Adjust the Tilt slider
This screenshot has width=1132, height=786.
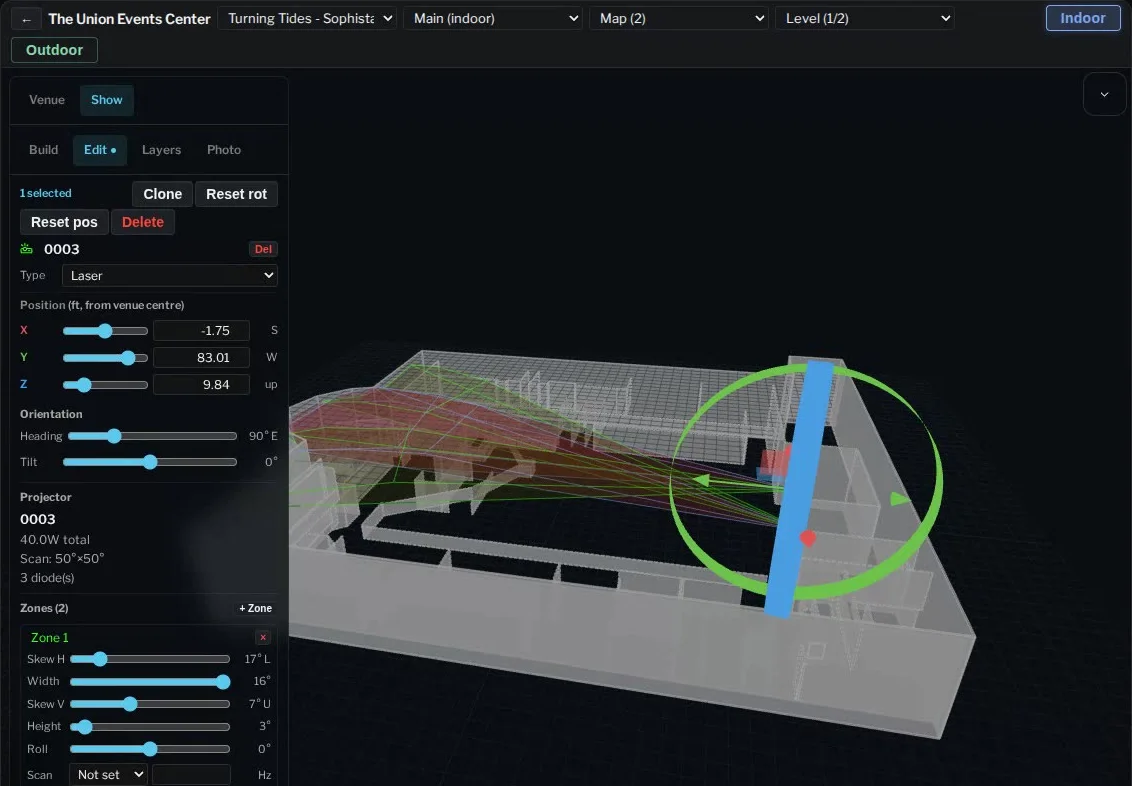pyautogui.click(x=150, y=462)
